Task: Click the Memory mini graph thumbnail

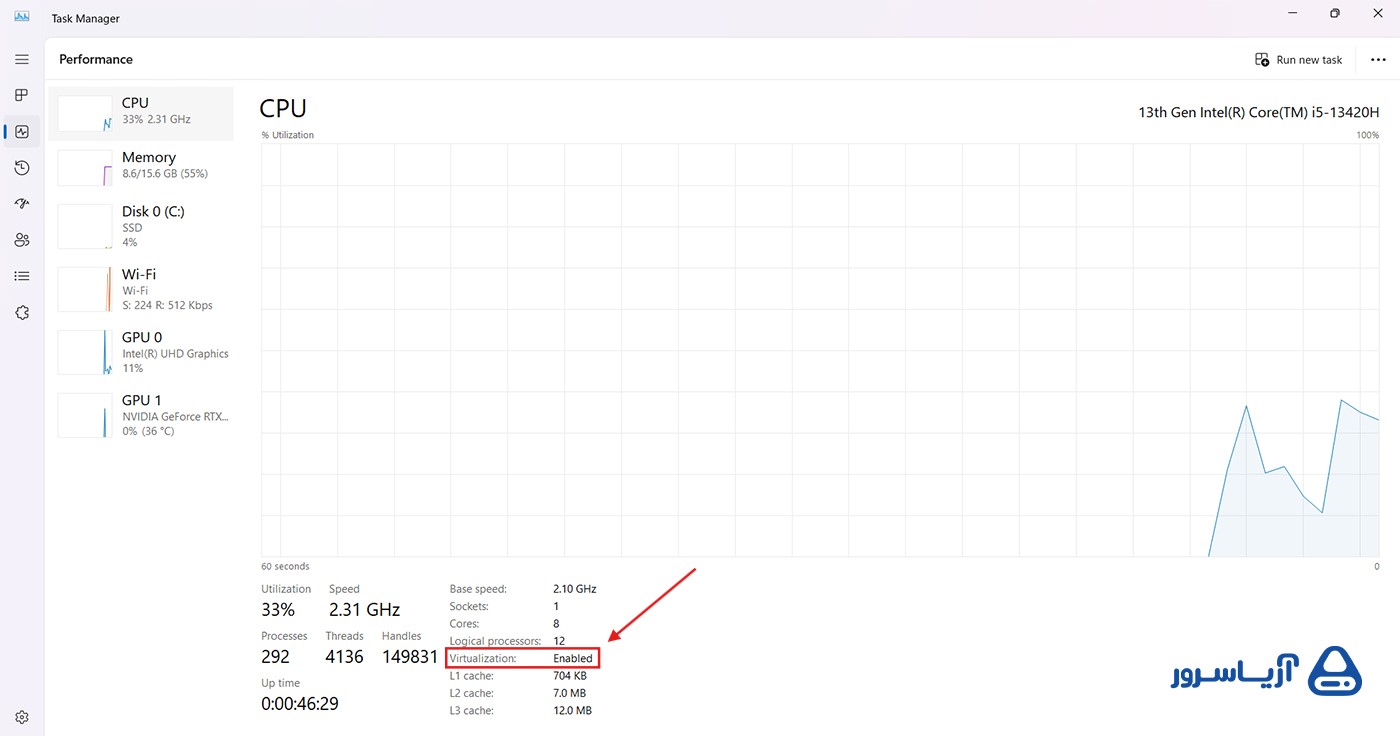Action: click(x=85, y=168)
